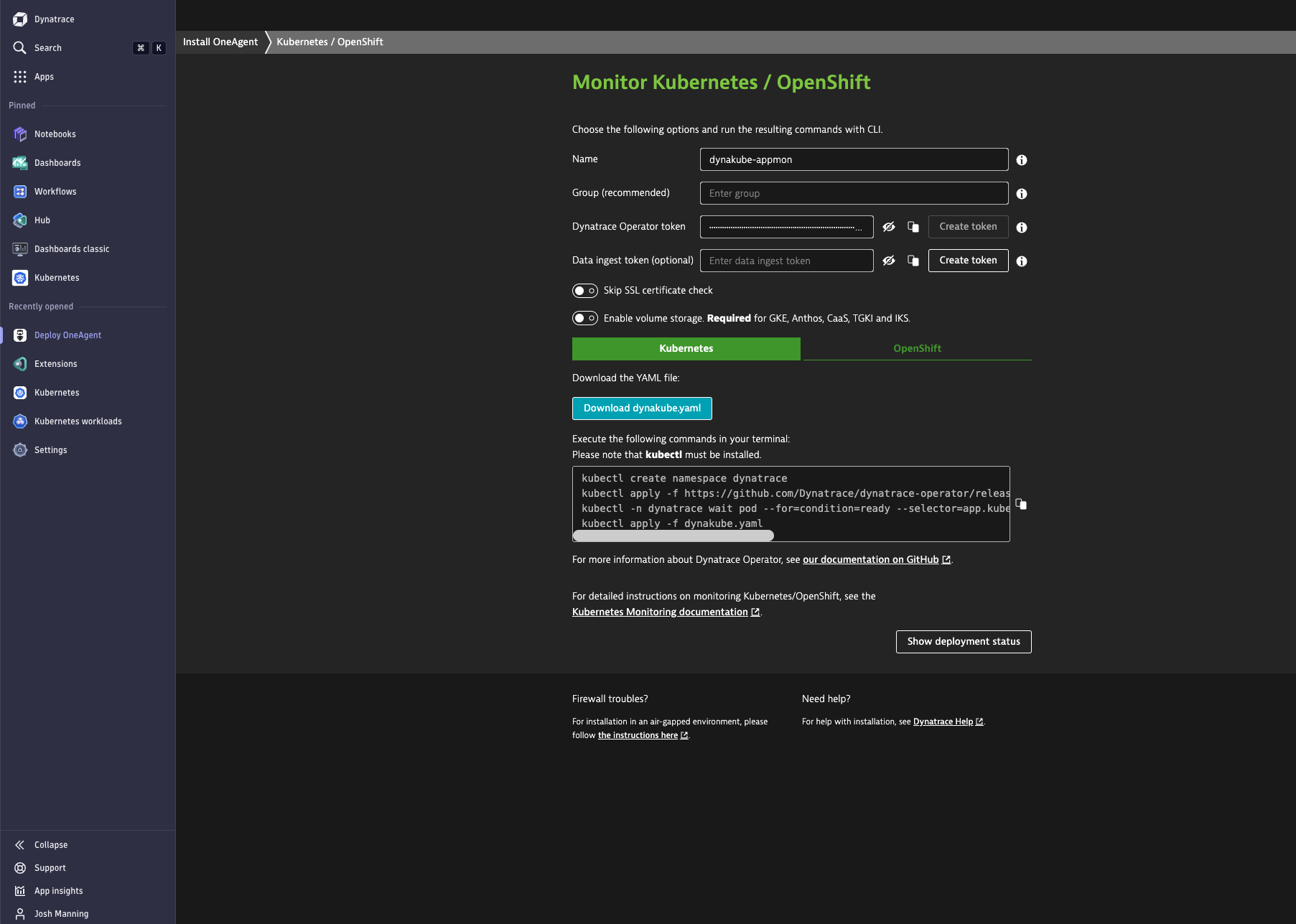The width and height of the screenshot is (1296, 924).
Task: Click info icon next to Data ingest token
Action: (1022, 261)
